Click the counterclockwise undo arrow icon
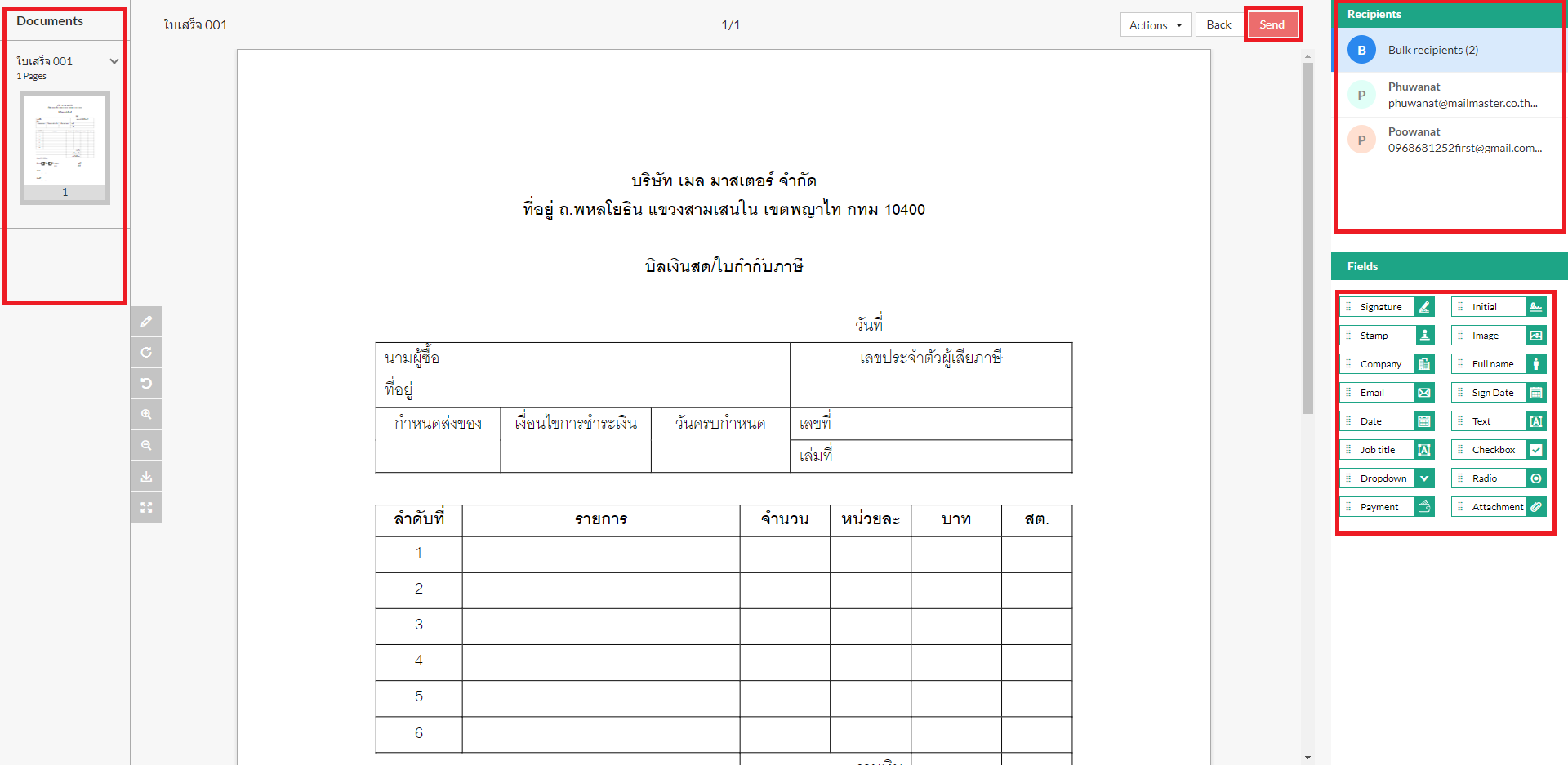Viewport: 1568px width, 765px height. click(x=146, y=384)
